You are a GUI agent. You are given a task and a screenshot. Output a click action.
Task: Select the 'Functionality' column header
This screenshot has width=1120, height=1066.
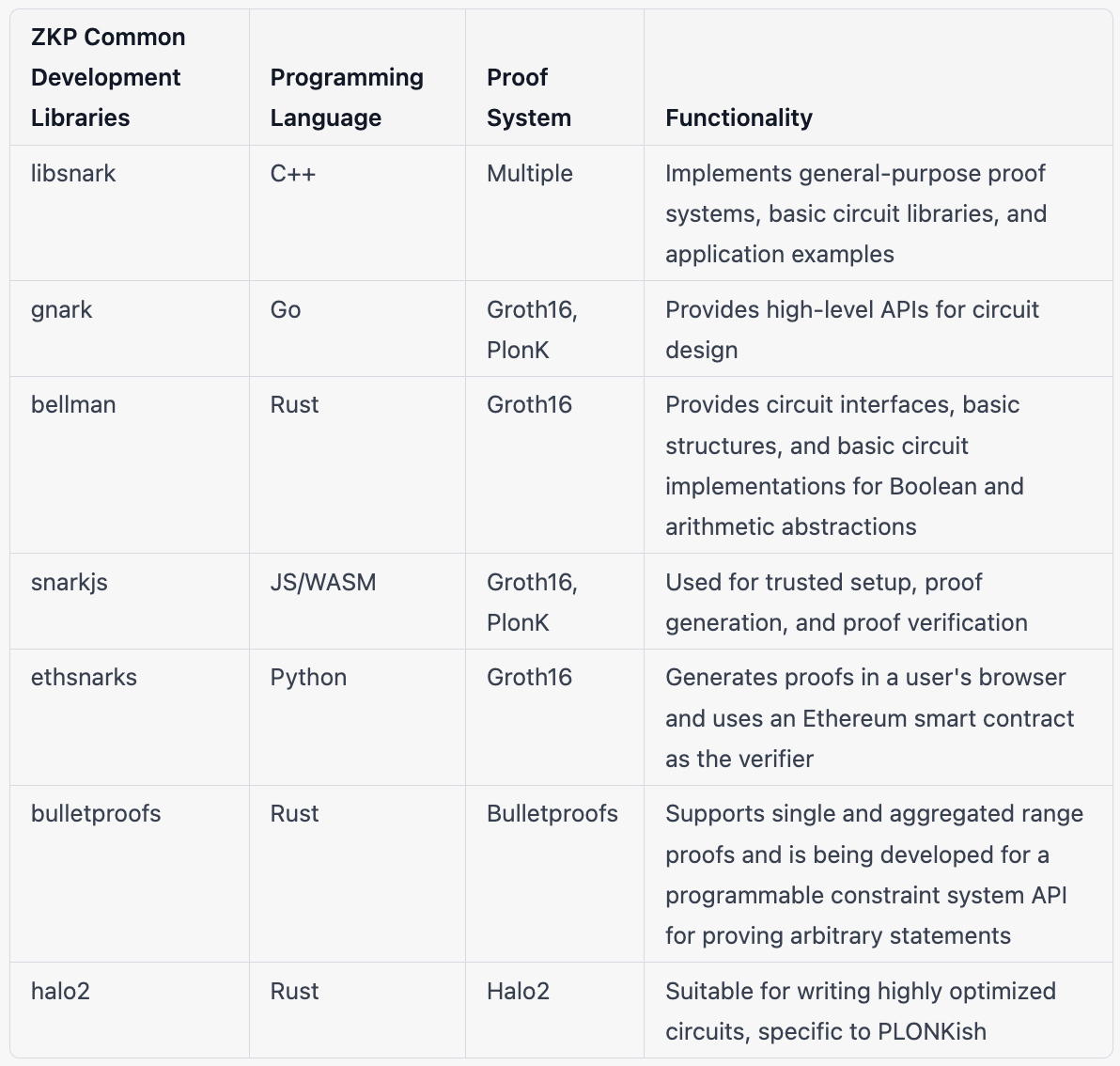click(x=739, y=118)
